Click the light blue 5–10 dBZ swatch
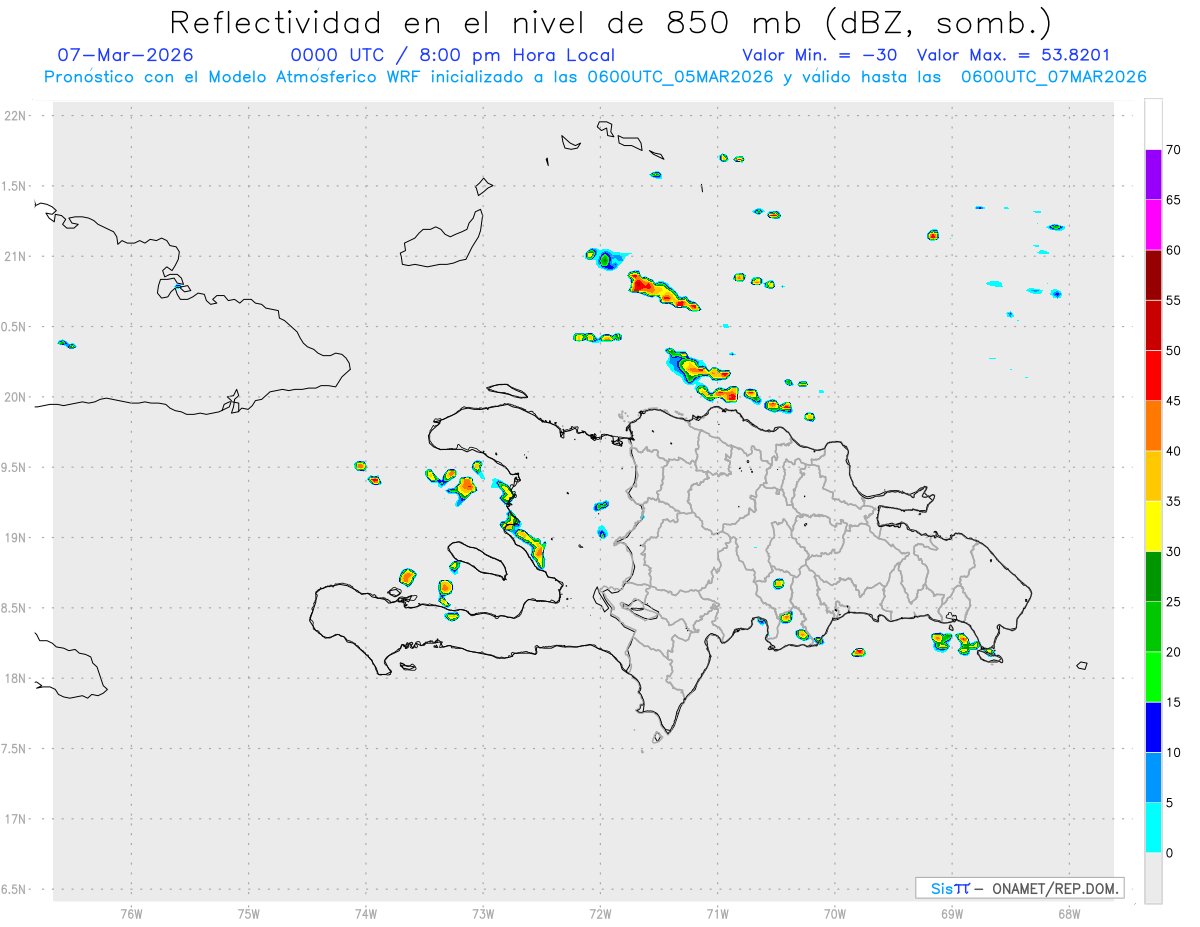The height and width of the screenshot is (927, 1200). coord(1153,777)
